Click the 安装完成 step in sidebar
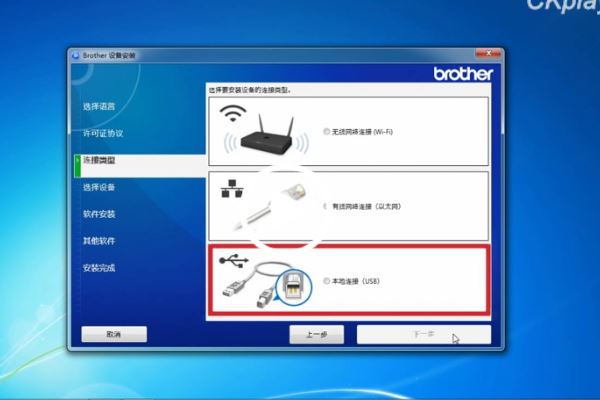 point(99,268)
